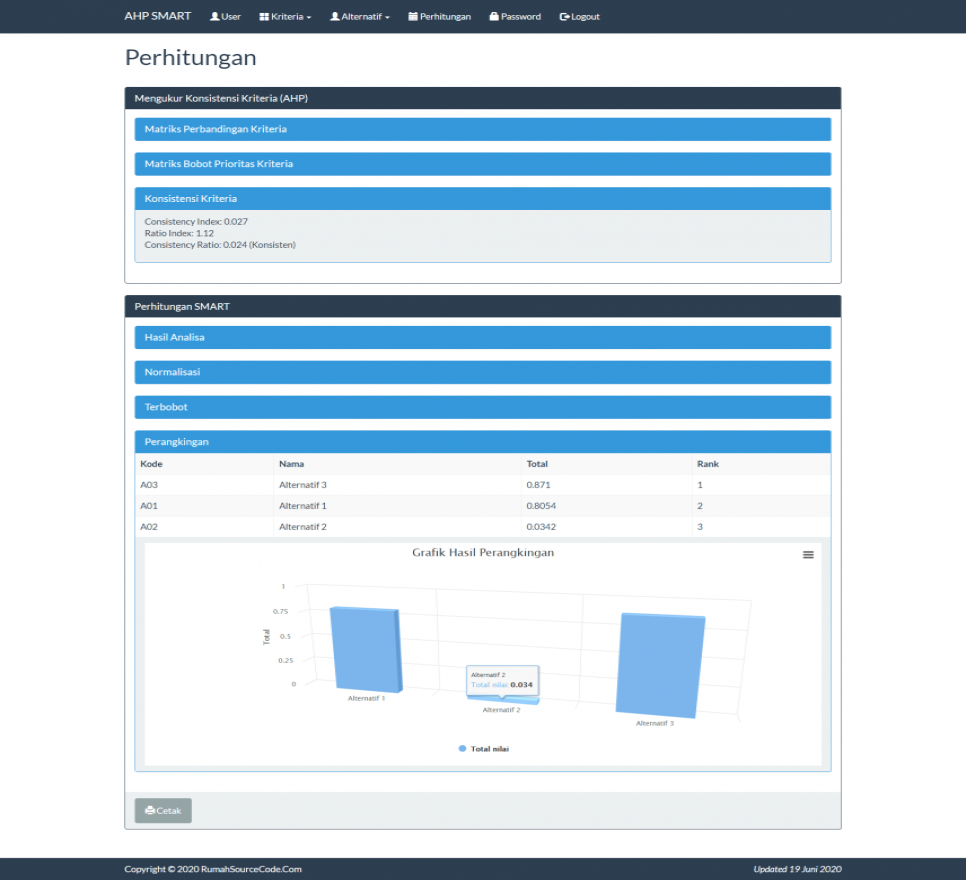Screen dimensions: 966x880
Task: Open the Kriteria dropdown menu
Action: [285, 16]
